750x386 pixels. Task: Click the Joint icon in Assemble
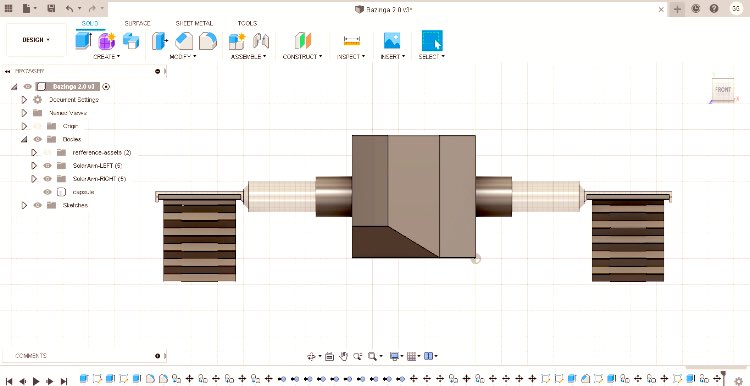tap(261, 41)
